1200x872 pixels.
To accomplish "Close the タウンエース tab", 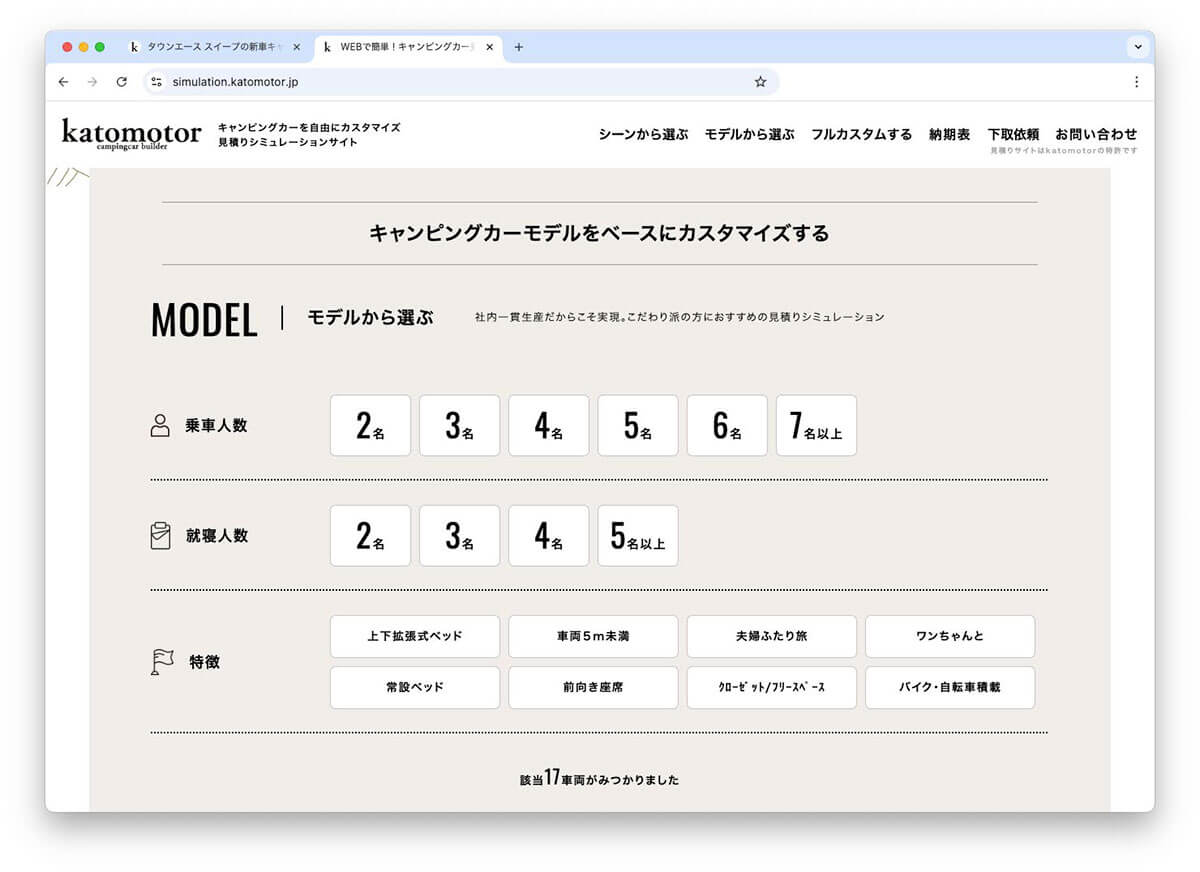I will coord(296,47).
